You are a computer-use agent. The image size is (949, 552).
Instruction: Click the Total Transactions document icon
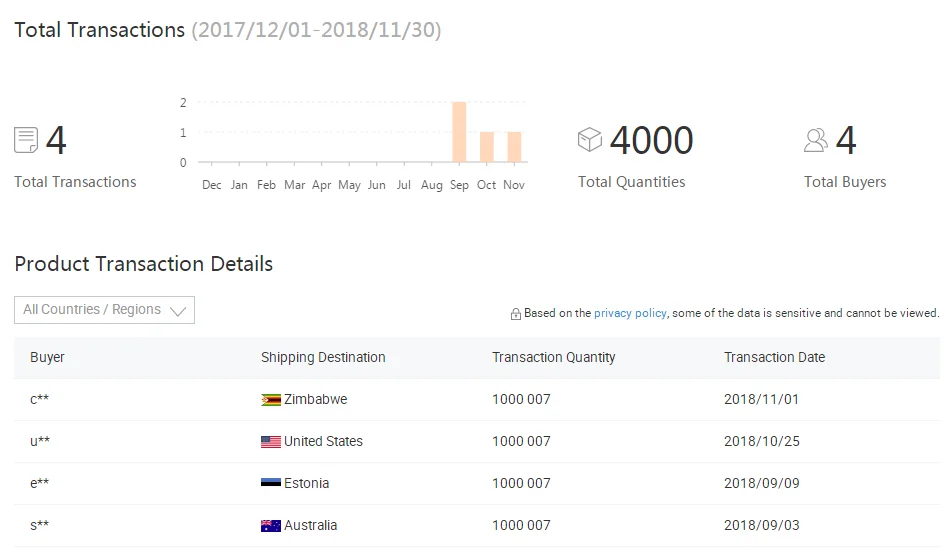pyautogui.click(x=26, y=140)
